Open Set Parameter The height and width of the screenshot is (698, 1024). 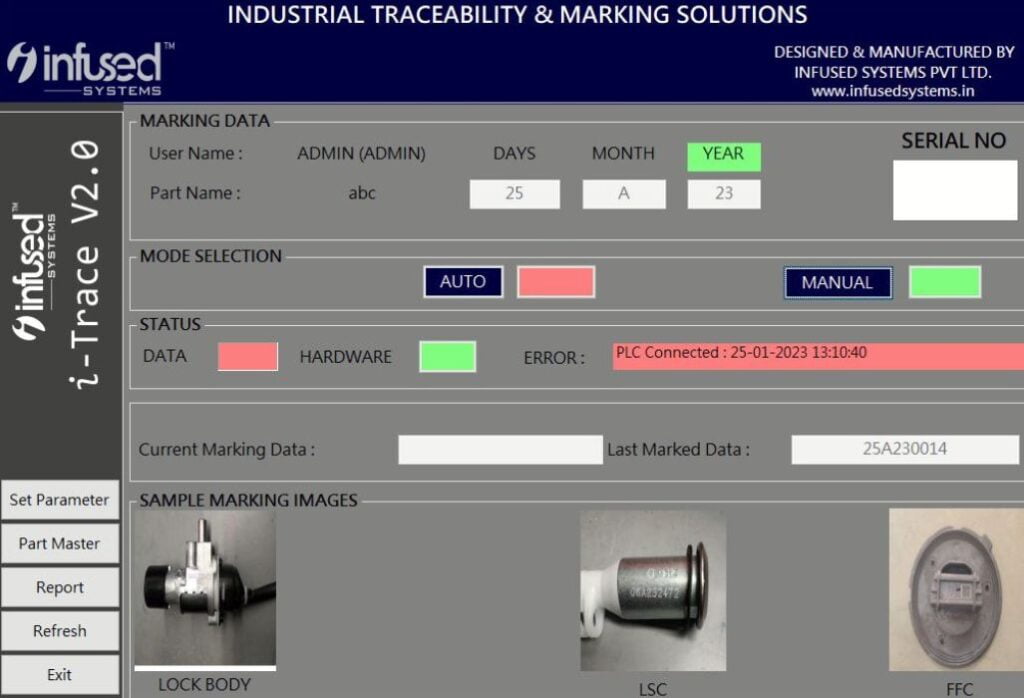(60, 500)
